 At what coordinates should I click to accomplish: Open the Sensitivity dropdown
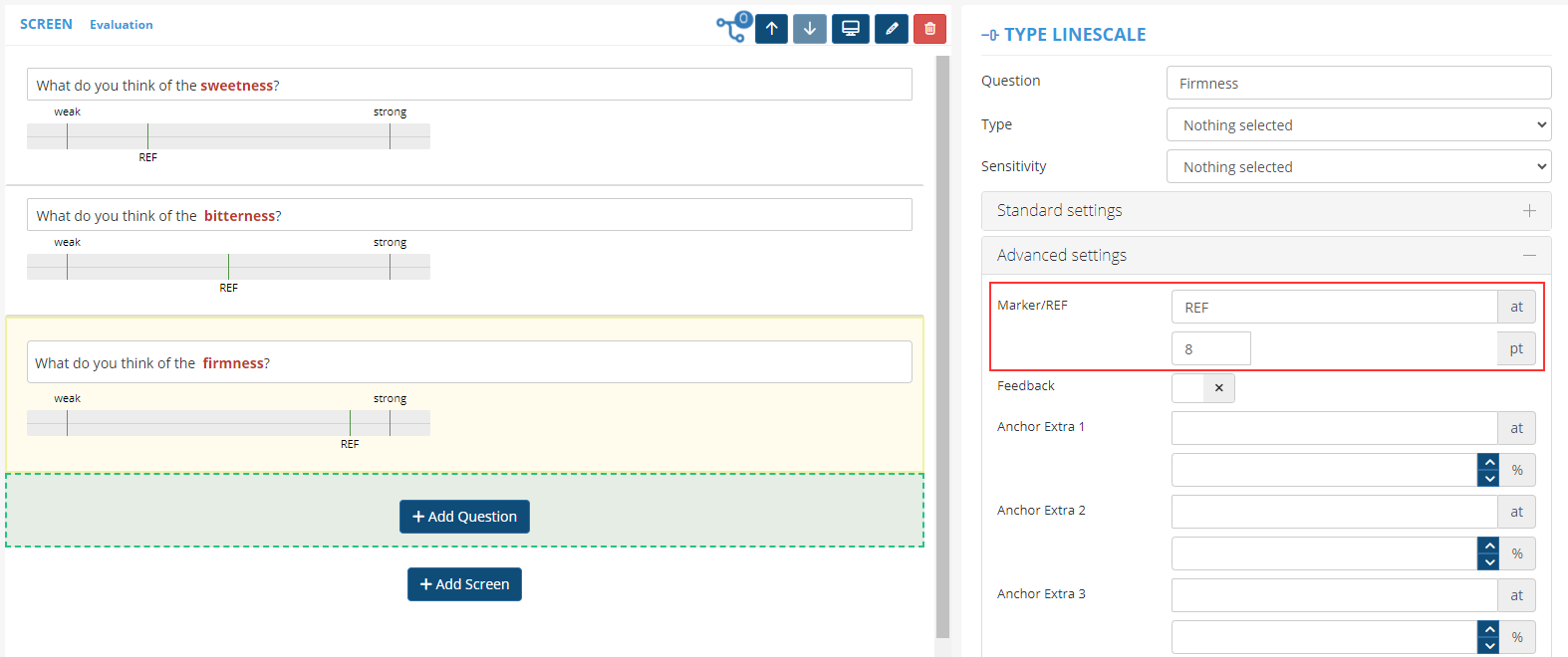click(x=1358, y=167)
